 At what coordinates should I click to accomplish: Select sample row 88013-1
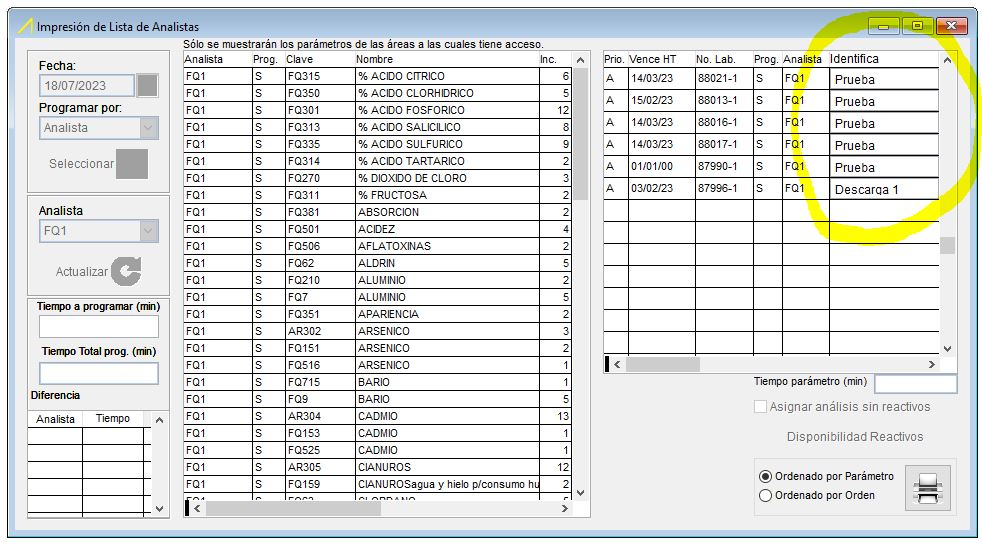pos(771,100)
